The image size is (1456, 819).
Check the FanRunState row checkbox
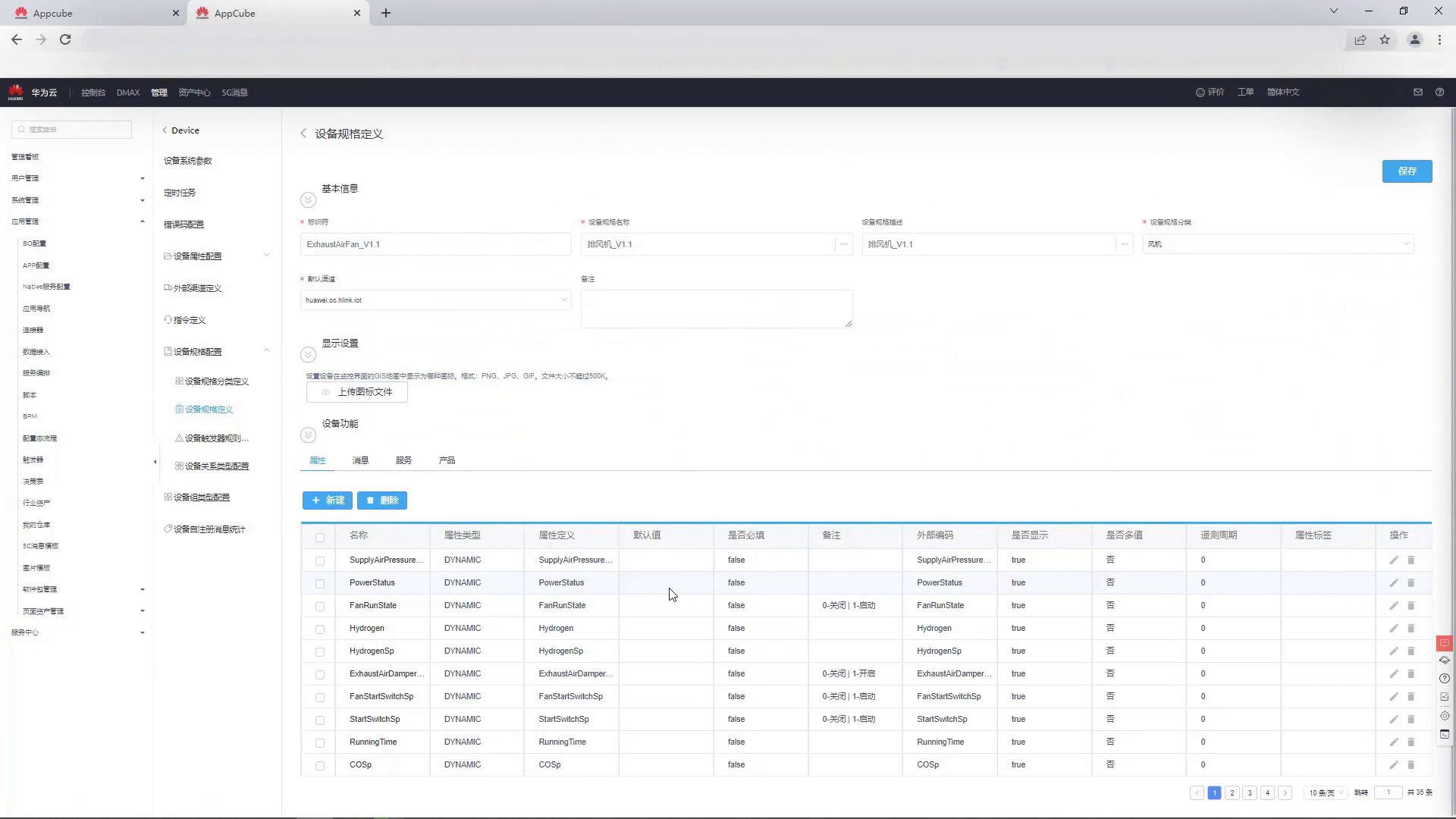[x=320, y=607]
